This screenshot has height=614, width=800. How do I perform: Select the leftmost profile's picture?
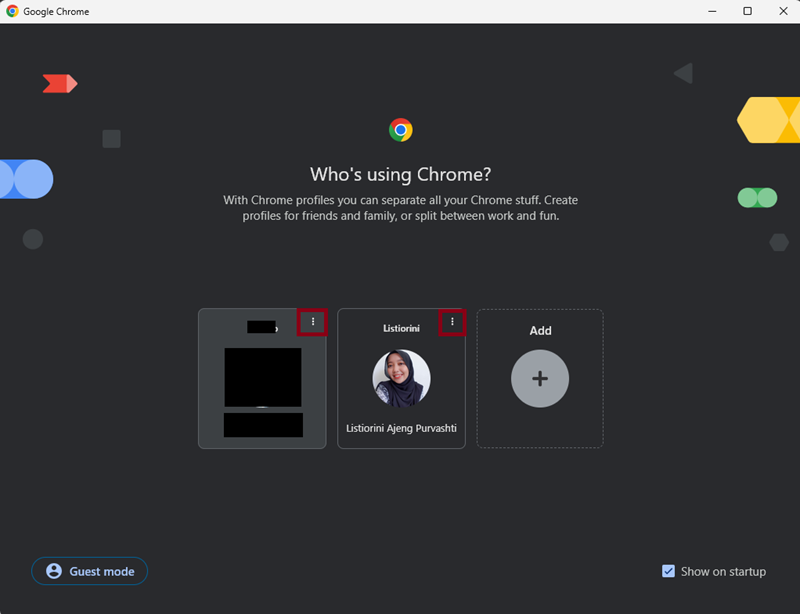click(262, 377)
